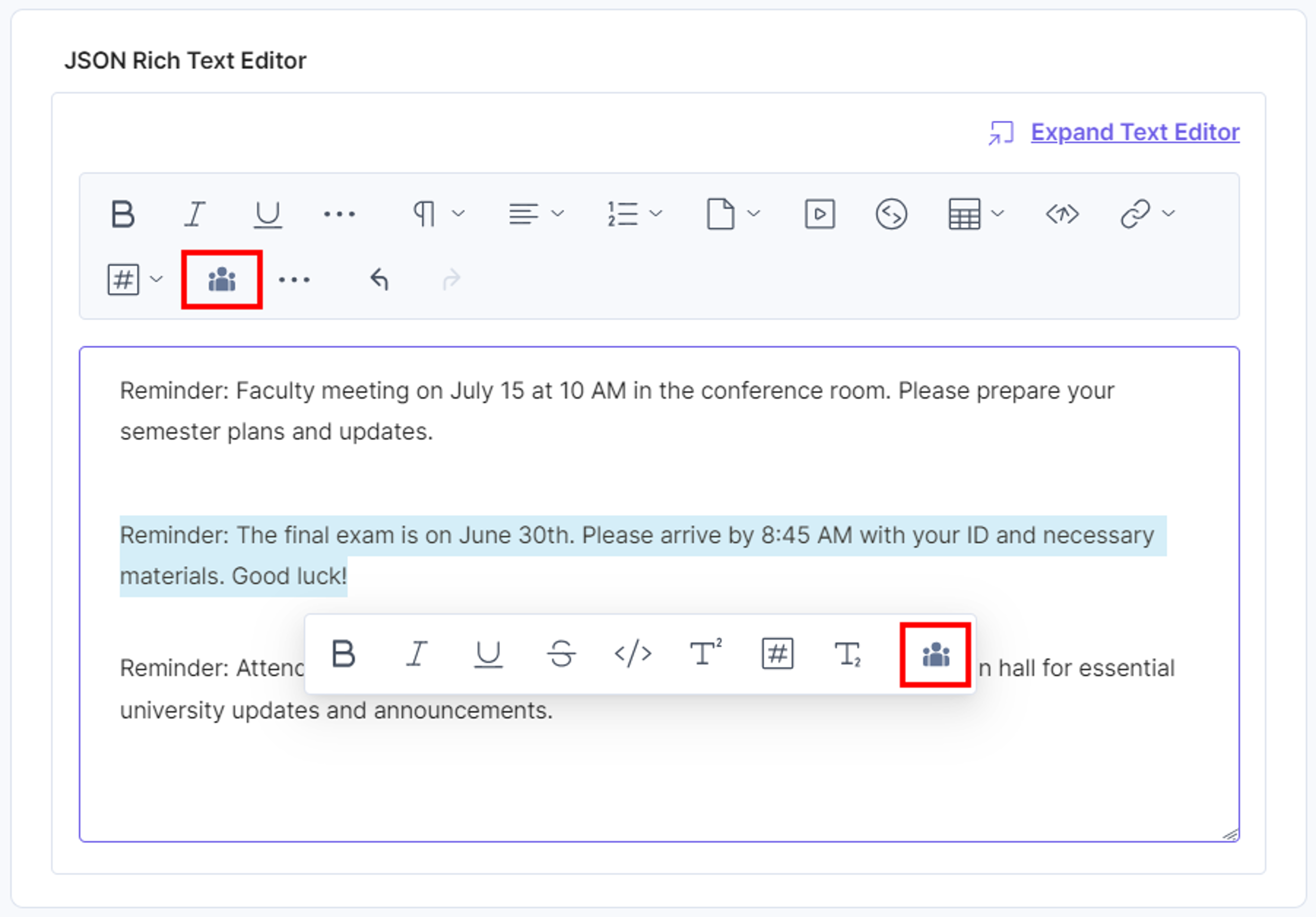
Task: Open the document/asset insert dropdown
Action: (734, 215)
